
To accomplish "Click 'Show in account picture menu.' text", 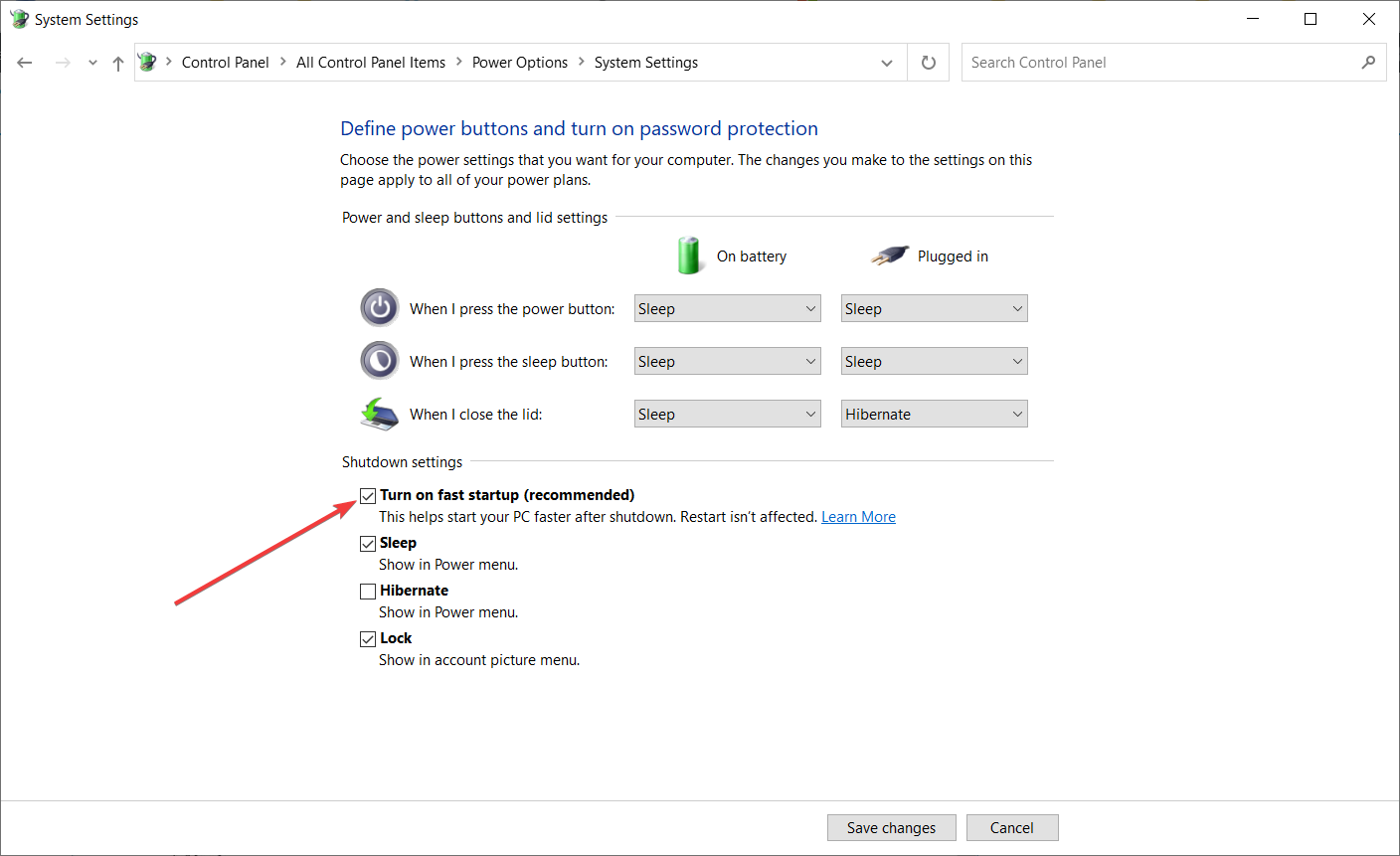I will pos(479,660).
